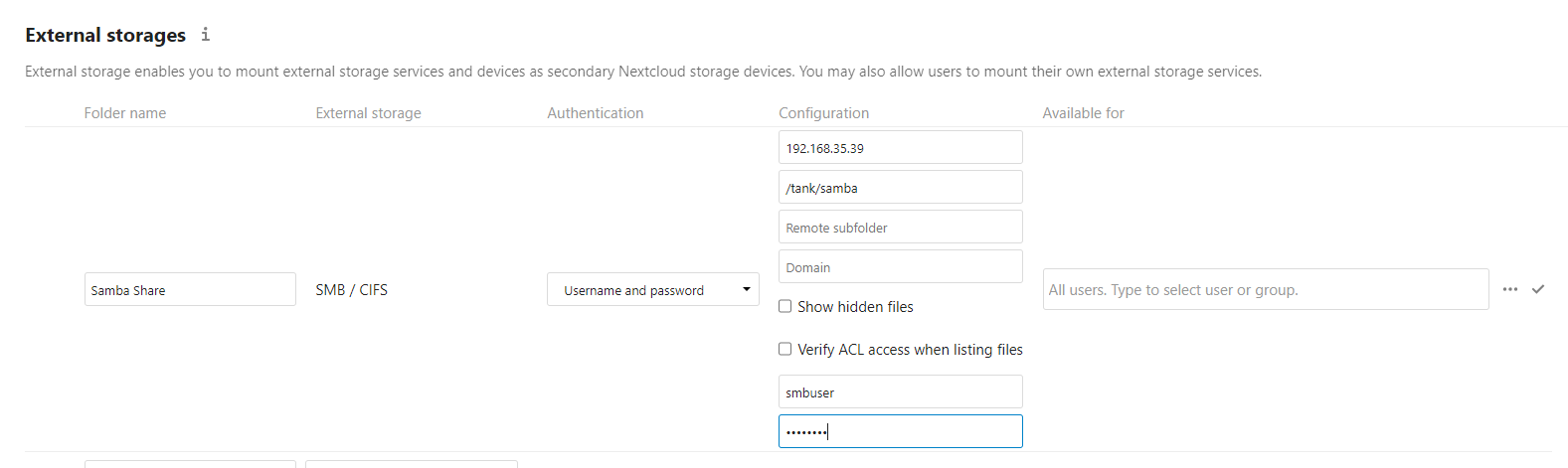Click the Folder name column header
Screen dimensions: 1568x468
(125, 113)
